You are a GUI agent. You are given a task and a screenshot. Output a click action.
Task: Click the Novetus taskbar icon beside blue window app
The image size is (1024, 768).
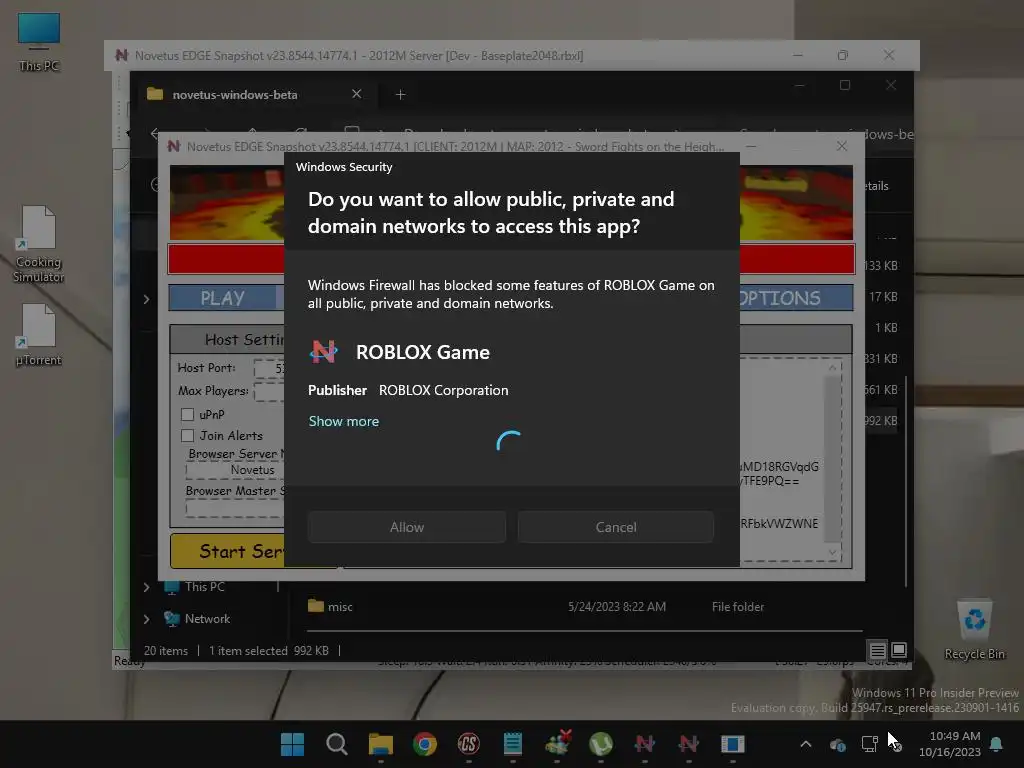689,744
